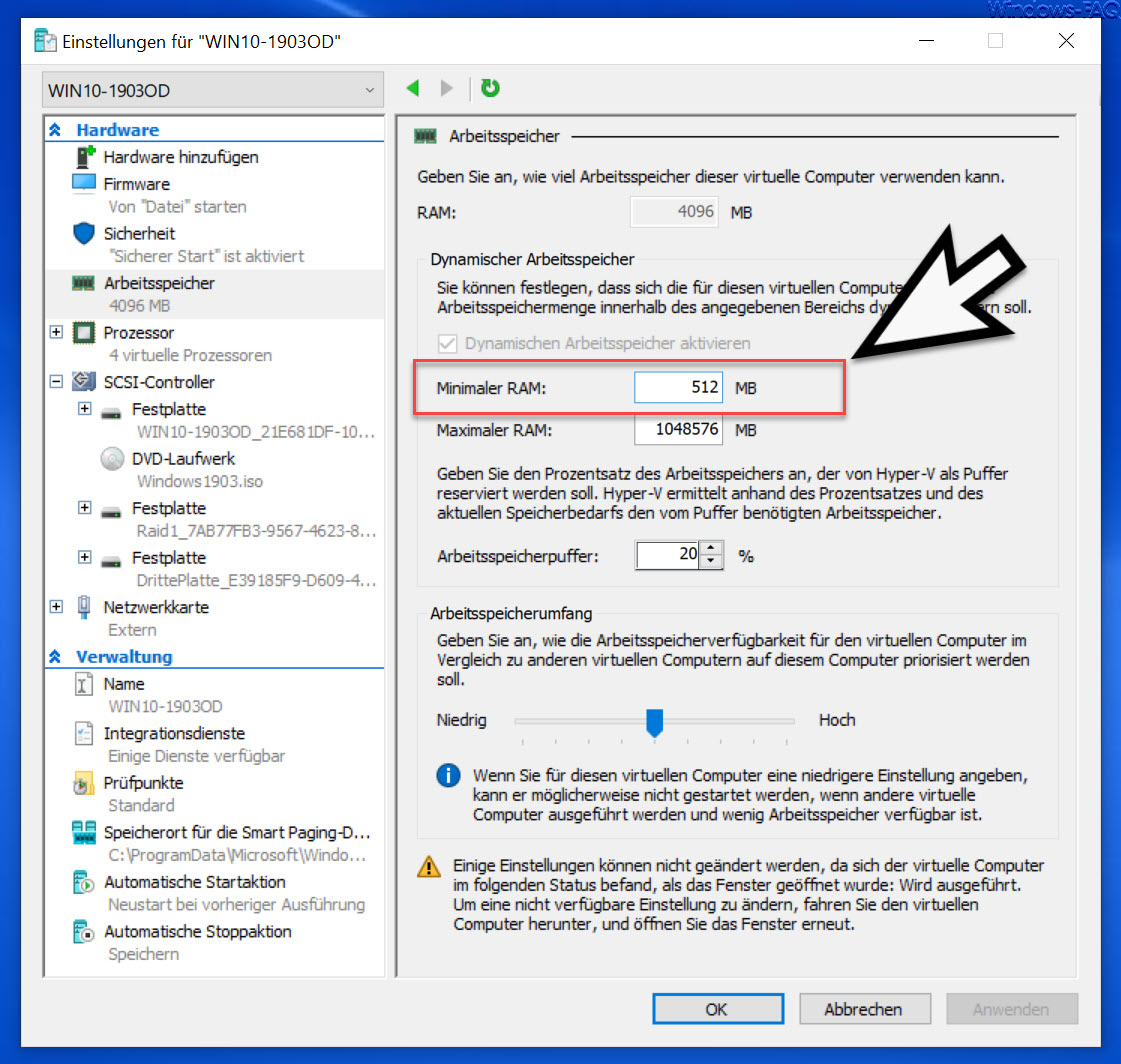This screenshot has width=1121, height=1064.
Task: Click the drive icon of Festplatte DrittePlatte_E39185F9
Action: point(111,561)
